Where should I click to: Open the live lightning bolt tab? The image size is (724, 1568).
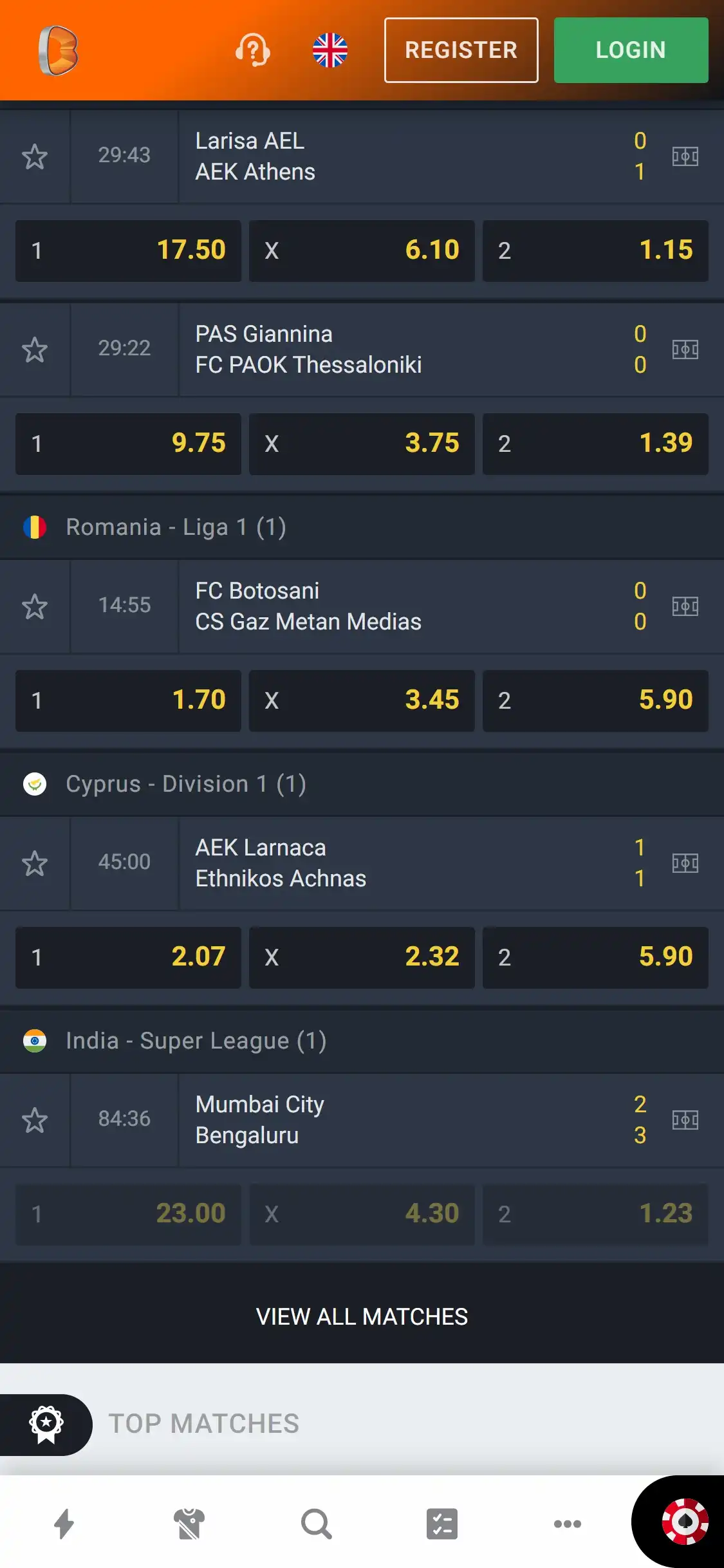(x=64, y=1524)
